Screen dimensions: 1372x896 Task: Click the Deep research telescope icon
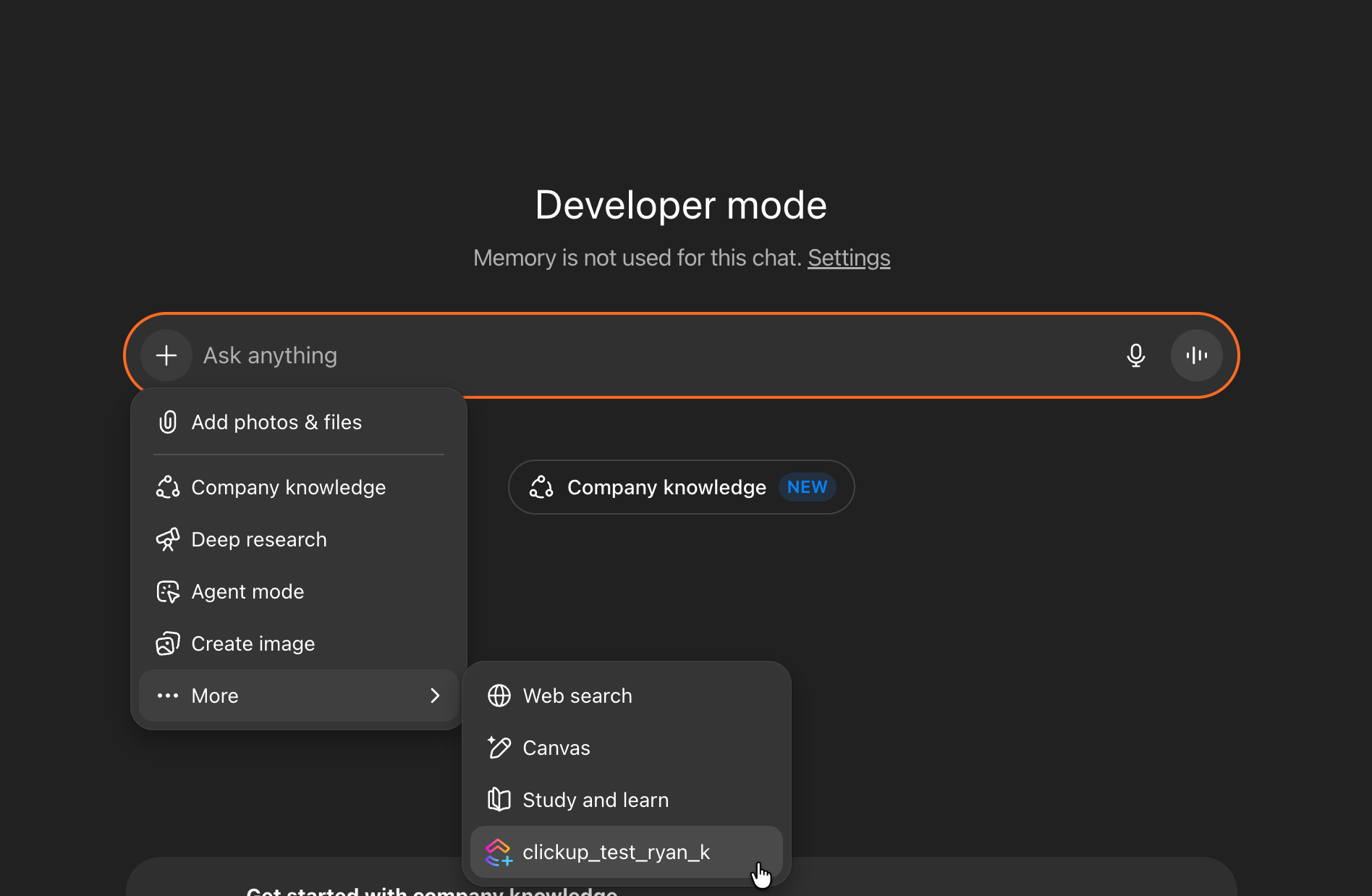(x=168, y=539)
